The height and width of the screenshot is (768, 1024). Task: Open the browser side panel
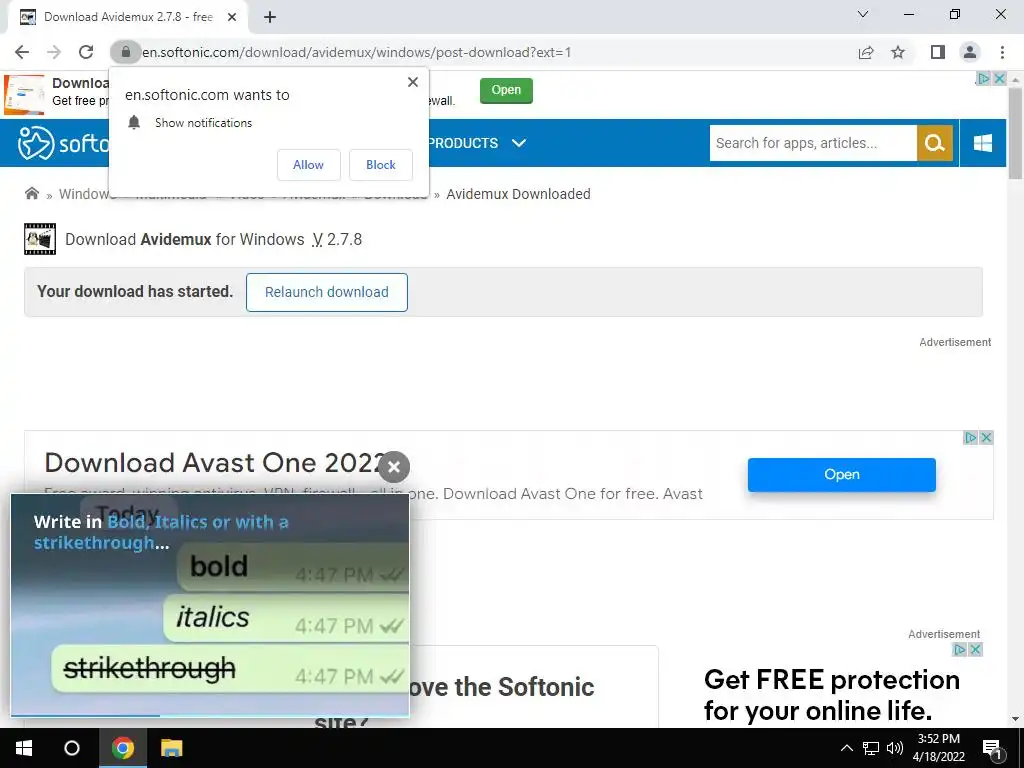click(938, 52)
